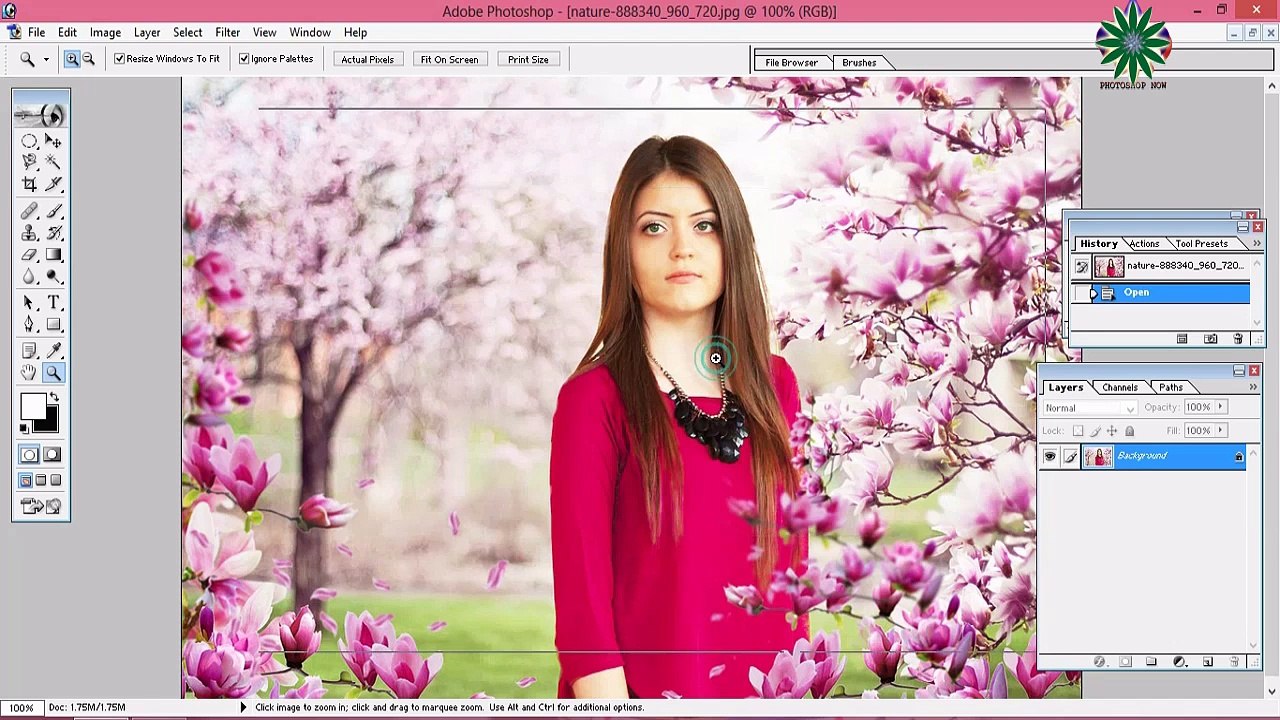Select the Clone Stamp tool
Image resolution: width=1280 pixels, height=720 pixels.
pyautogui.click(x=29, y=233)
